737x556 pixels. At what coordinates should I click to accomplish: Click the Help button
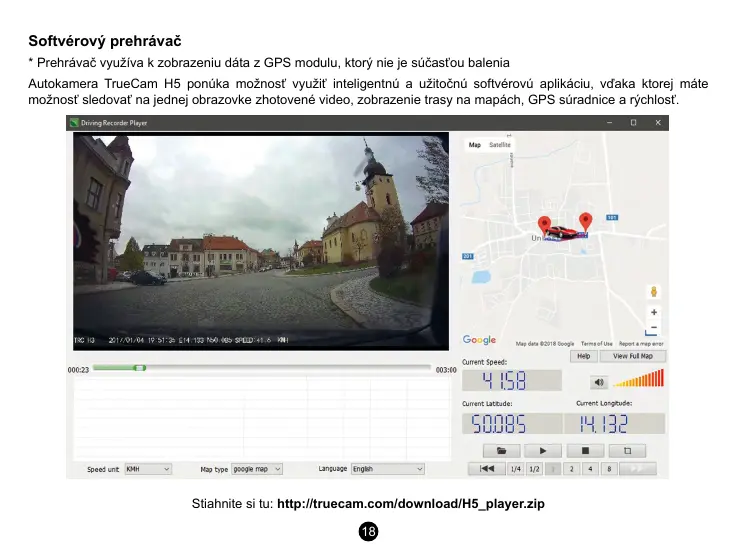pos(584,356)
